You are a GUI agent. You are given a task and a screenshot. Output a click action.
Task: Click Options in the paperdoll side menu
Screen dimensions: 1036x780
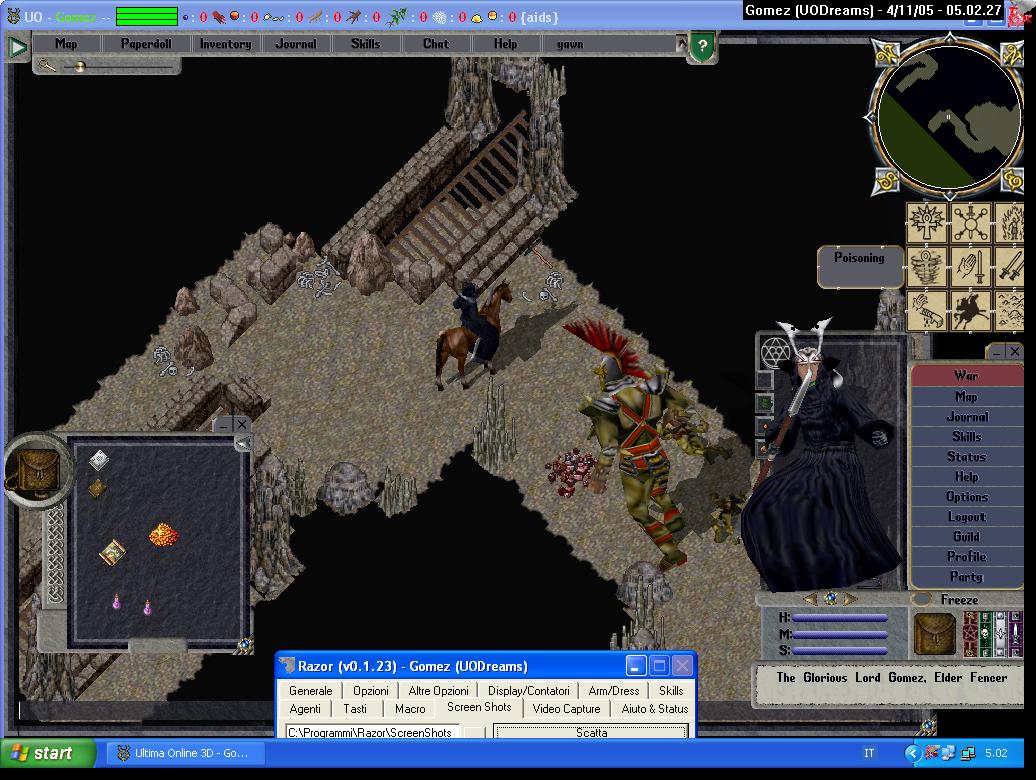pos(967,497)
